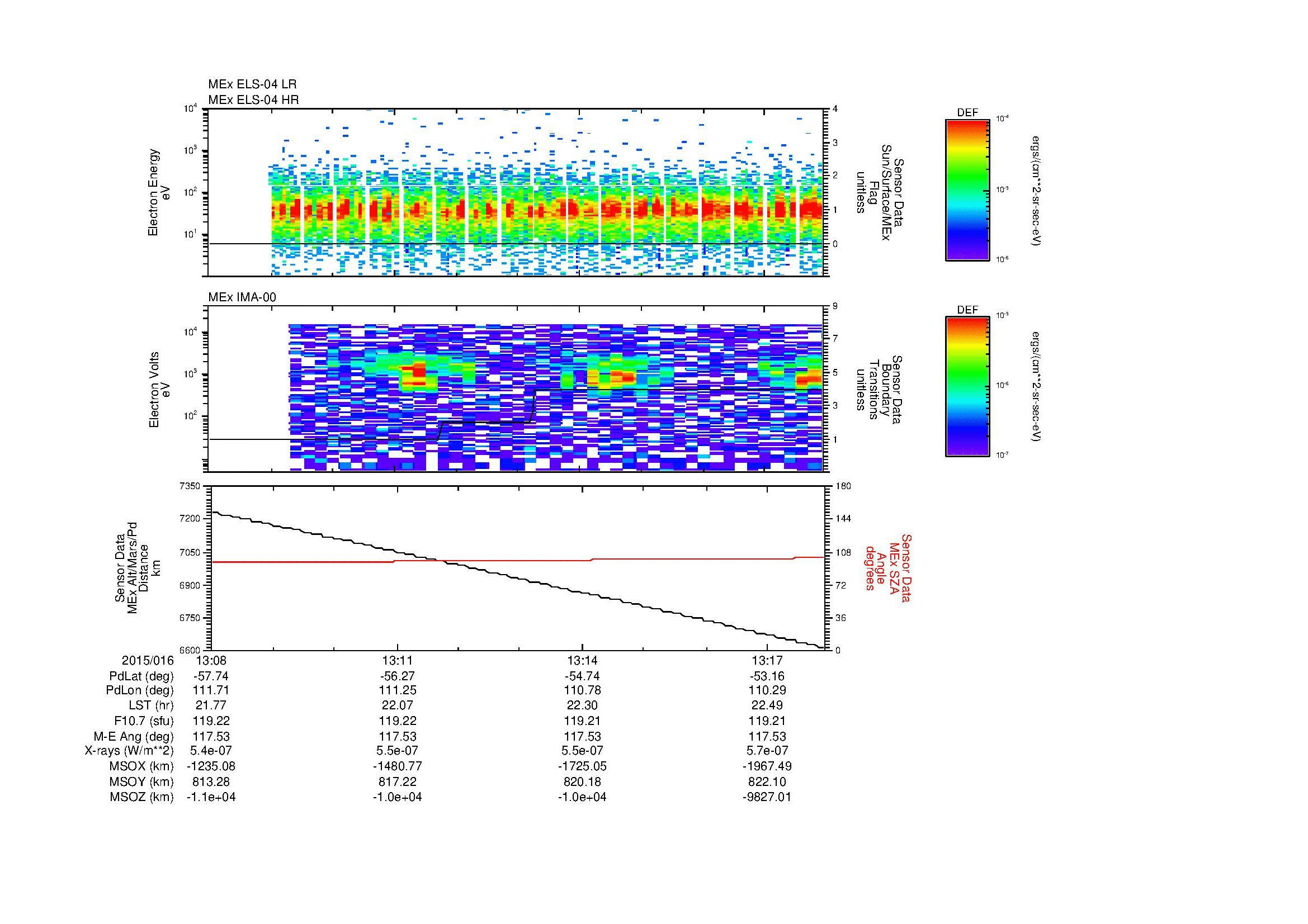Click the 'MEx ELS-04 LR' plot title

(x=252, y=84)
